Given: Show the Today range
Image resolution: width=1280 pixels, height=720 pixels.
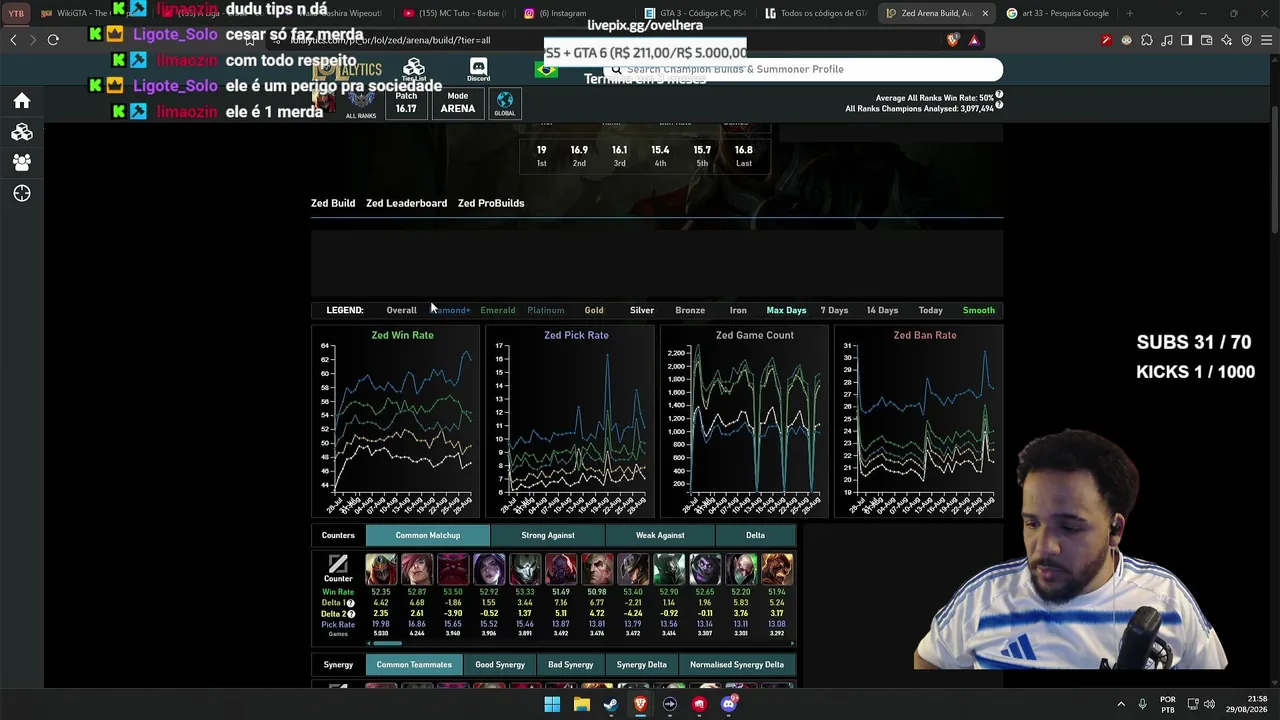Looking at the screenshot, I should tap(931, 310).
